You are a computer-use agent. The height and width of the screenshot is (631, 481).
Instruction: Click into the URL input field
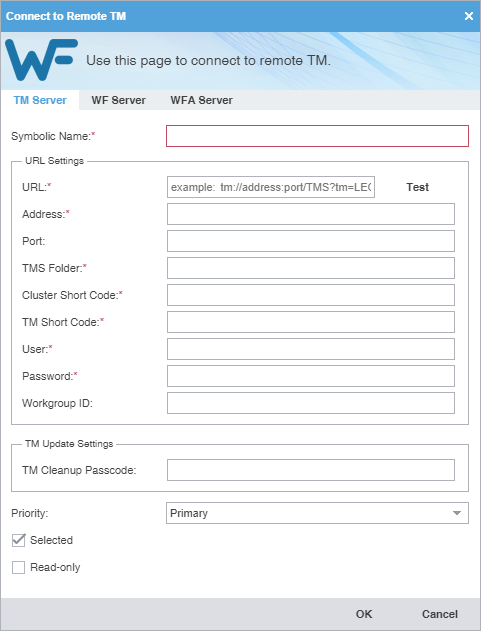click(x=271, y=187)
